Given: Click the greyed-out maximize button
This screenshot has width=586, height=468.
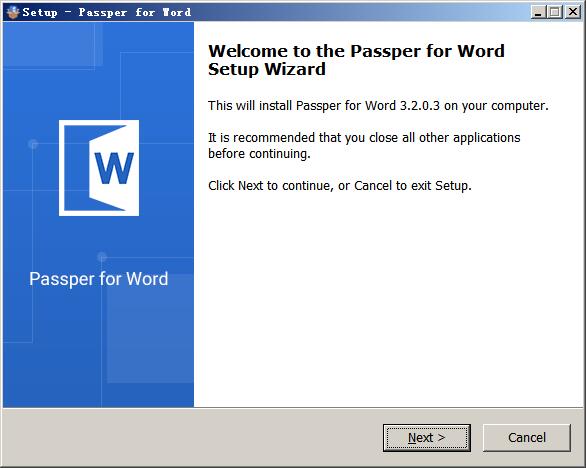Looking at the screenshot, I should [555, 12].
